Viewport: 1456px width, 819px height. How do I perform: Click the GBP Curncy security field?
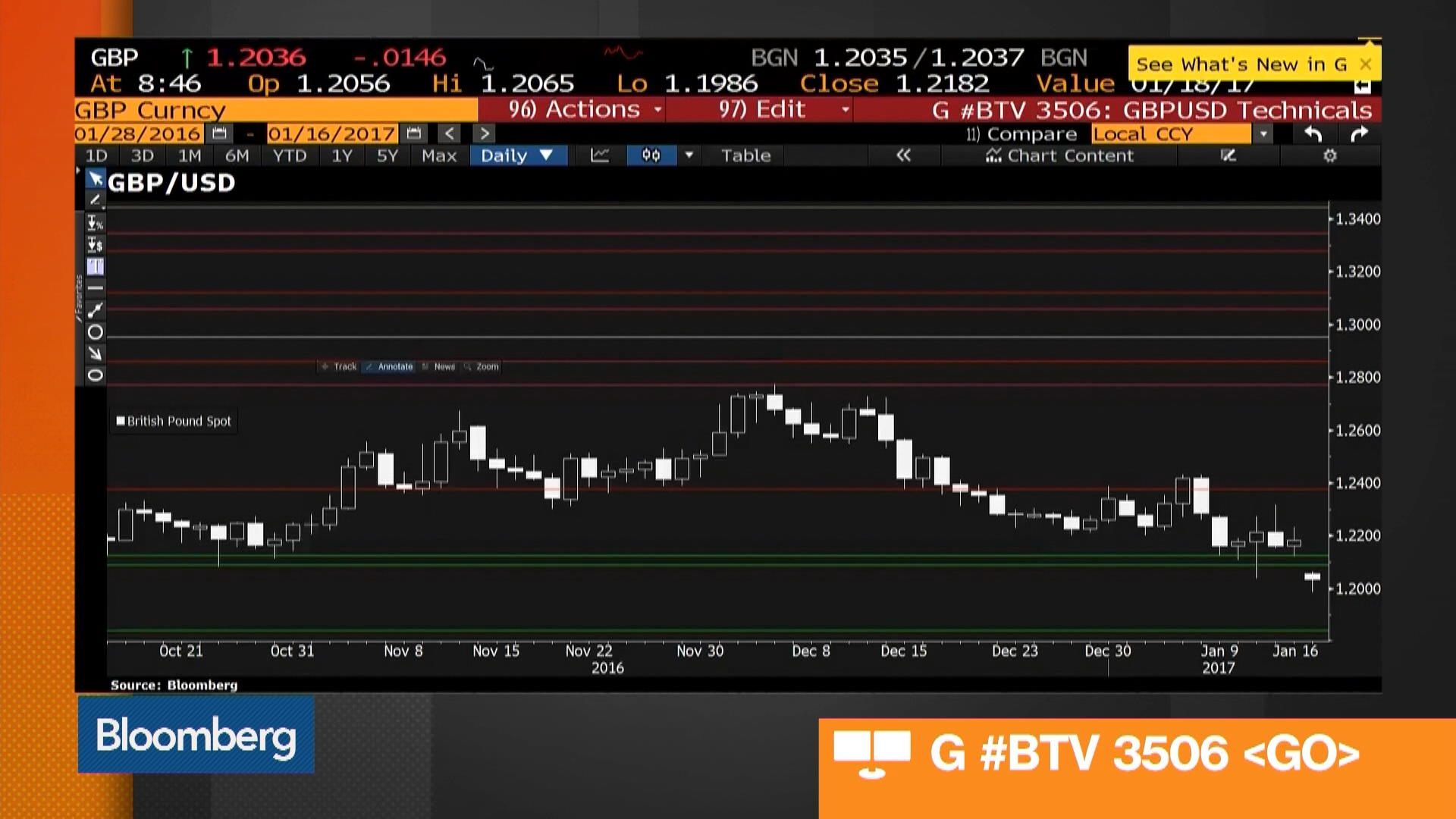click(276, 110)
